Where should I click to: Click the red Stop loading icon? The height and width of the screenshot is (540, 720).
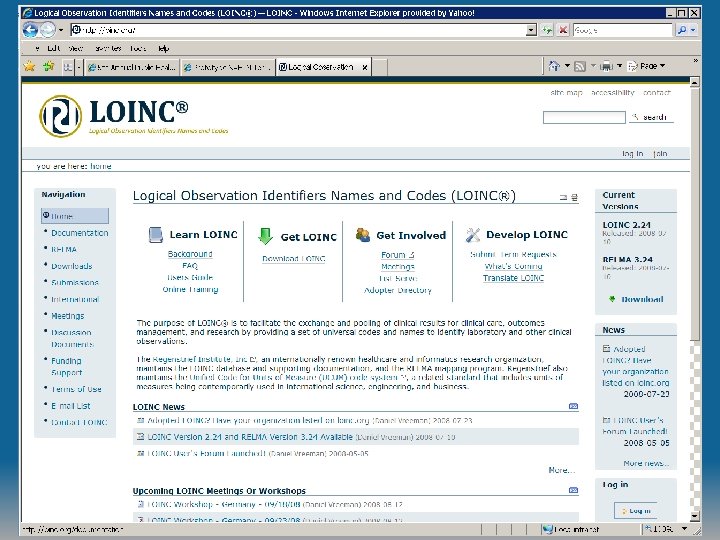click(x=563, y=30)
